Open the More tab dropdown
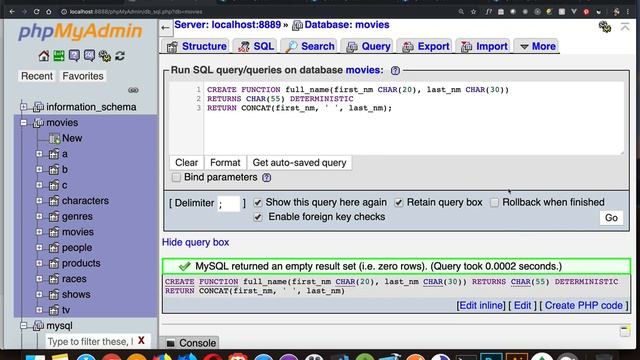The image size is (640, 360). point(538,46)
